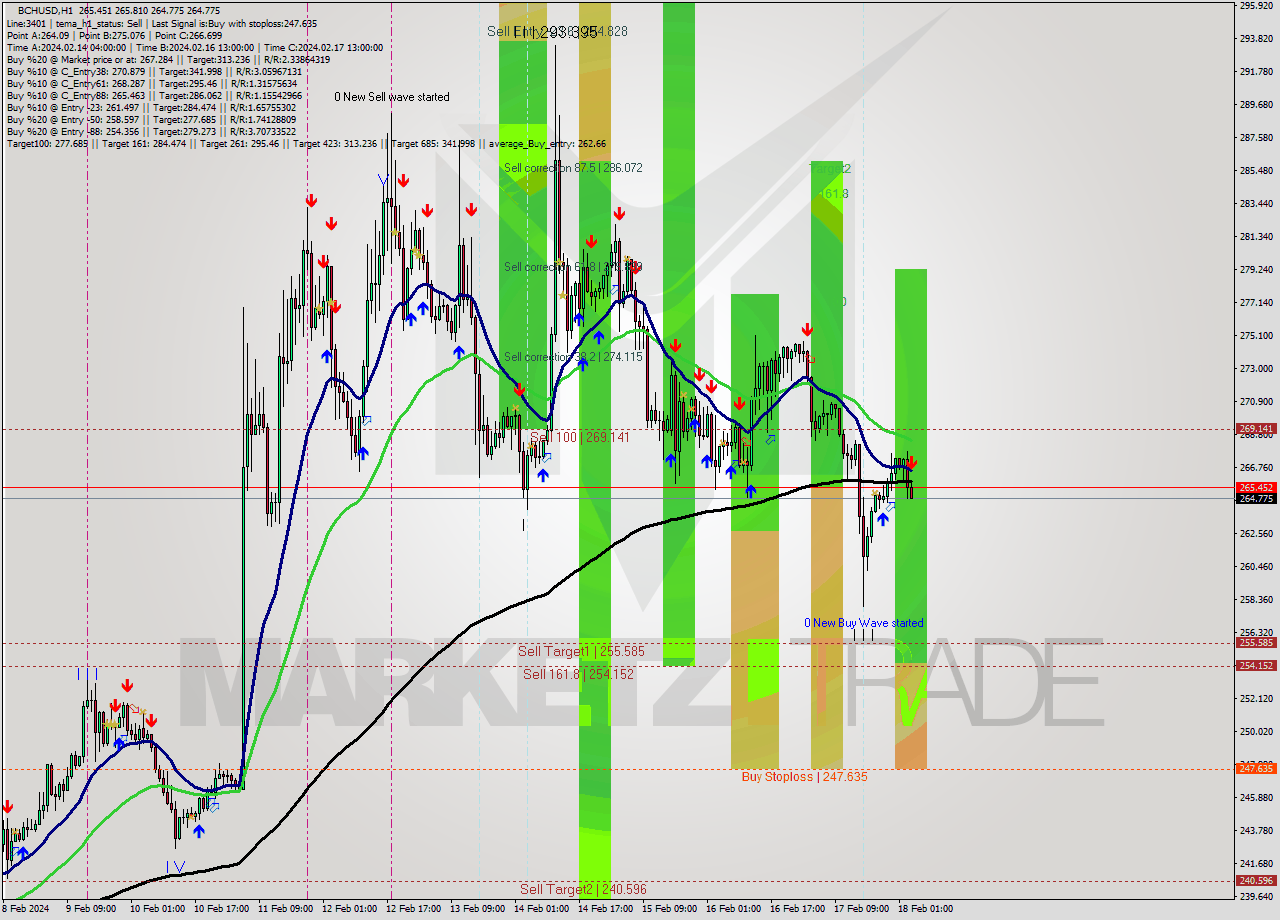Screen dimensions: 1280x920
Task: Select the 'Sell Target1 | 255.585' label
Action: (581, 652)
